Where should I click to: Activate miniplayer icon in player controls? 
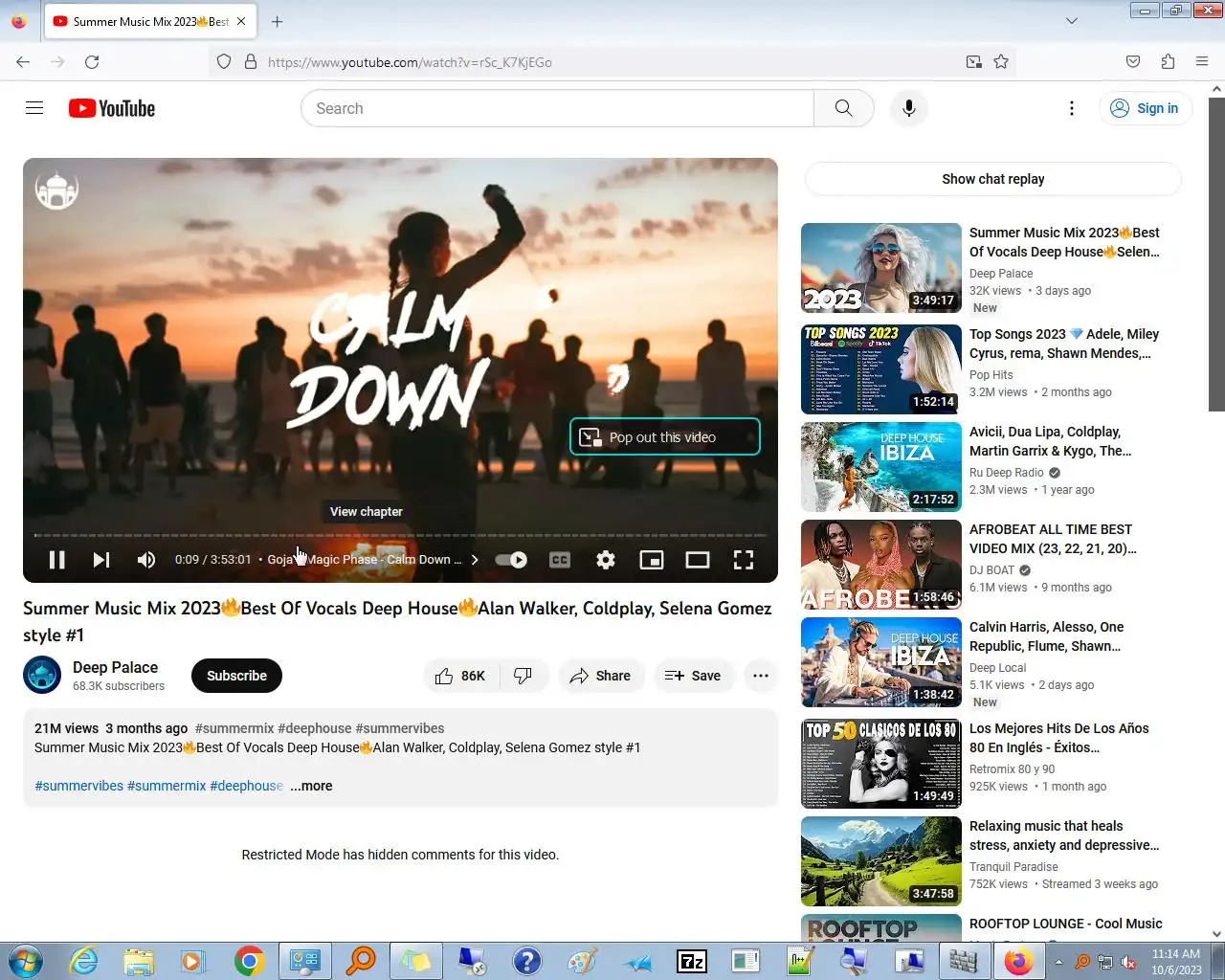pos(652,560)
